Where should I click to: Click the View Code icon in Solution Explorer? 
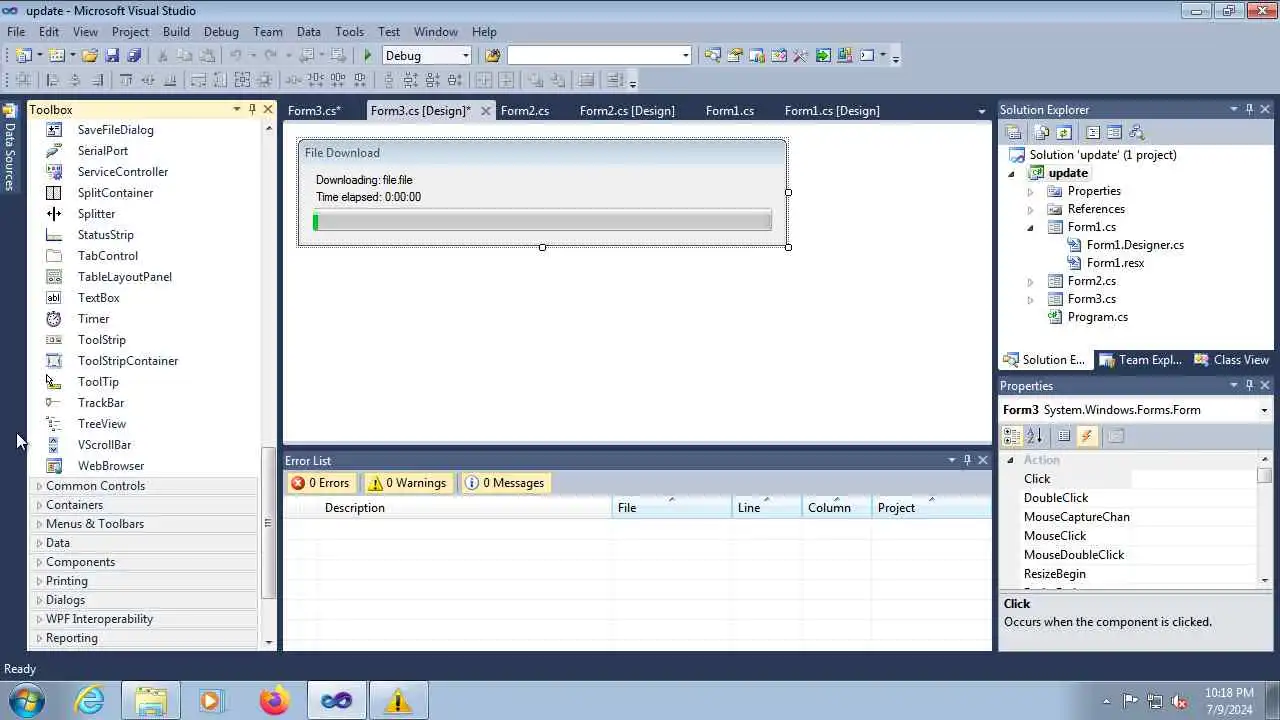(1093, 132)
